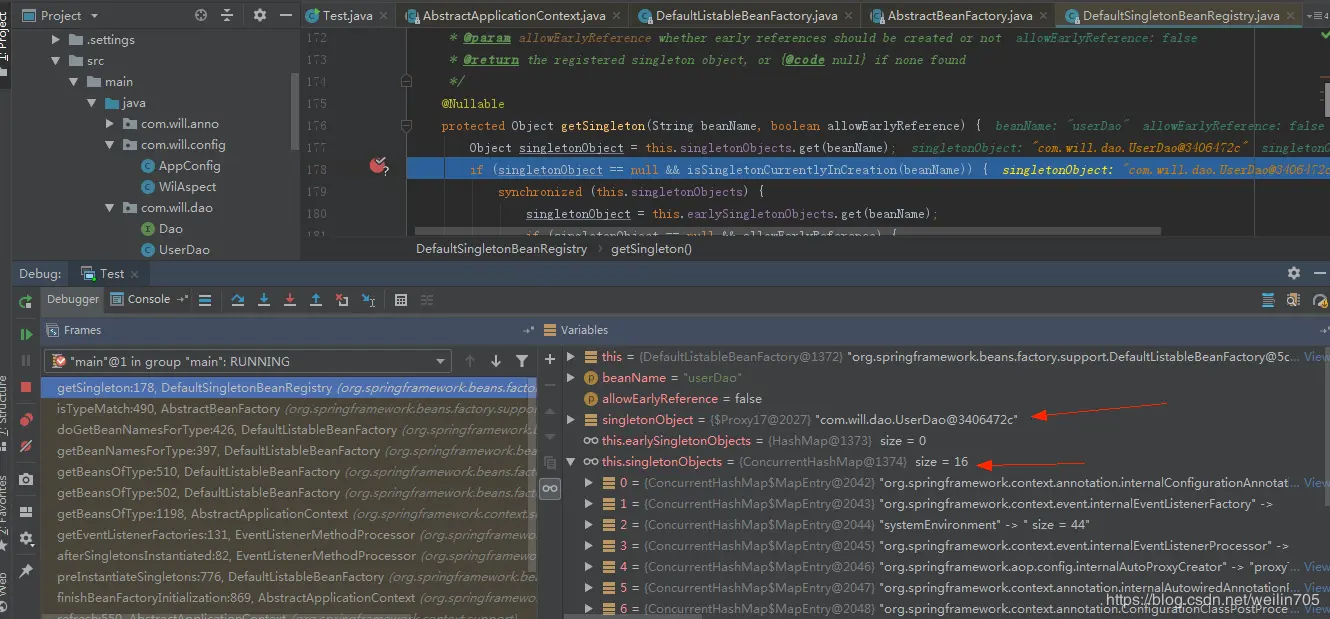This screenshot has width=1330, height=619.
Task: Stop debugging with the red square icon
Action: click(x=26, y=387)
